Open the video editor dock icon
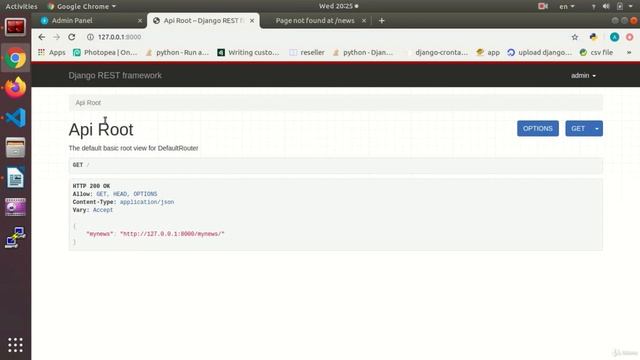The width and height of the screenshot is (640, 360). coord(16,207)
